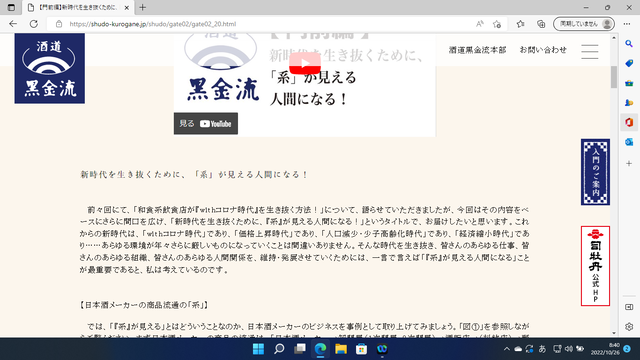The width and height of the screenshot is (640, 360).
Task: Open the Collections icon
Action: [x=541, y=24]
